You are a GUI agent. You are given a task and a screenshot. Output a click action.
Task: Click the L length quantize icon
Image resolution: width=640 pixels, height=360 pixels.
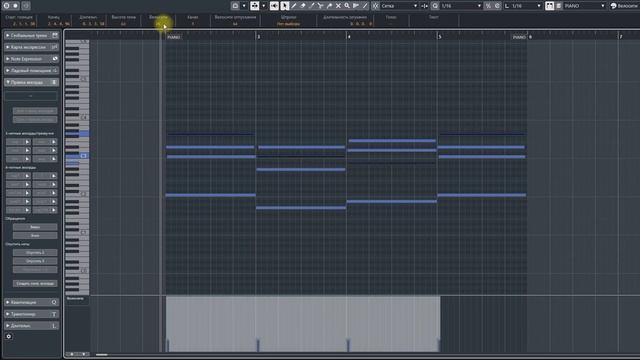click(x=507, y=6)
